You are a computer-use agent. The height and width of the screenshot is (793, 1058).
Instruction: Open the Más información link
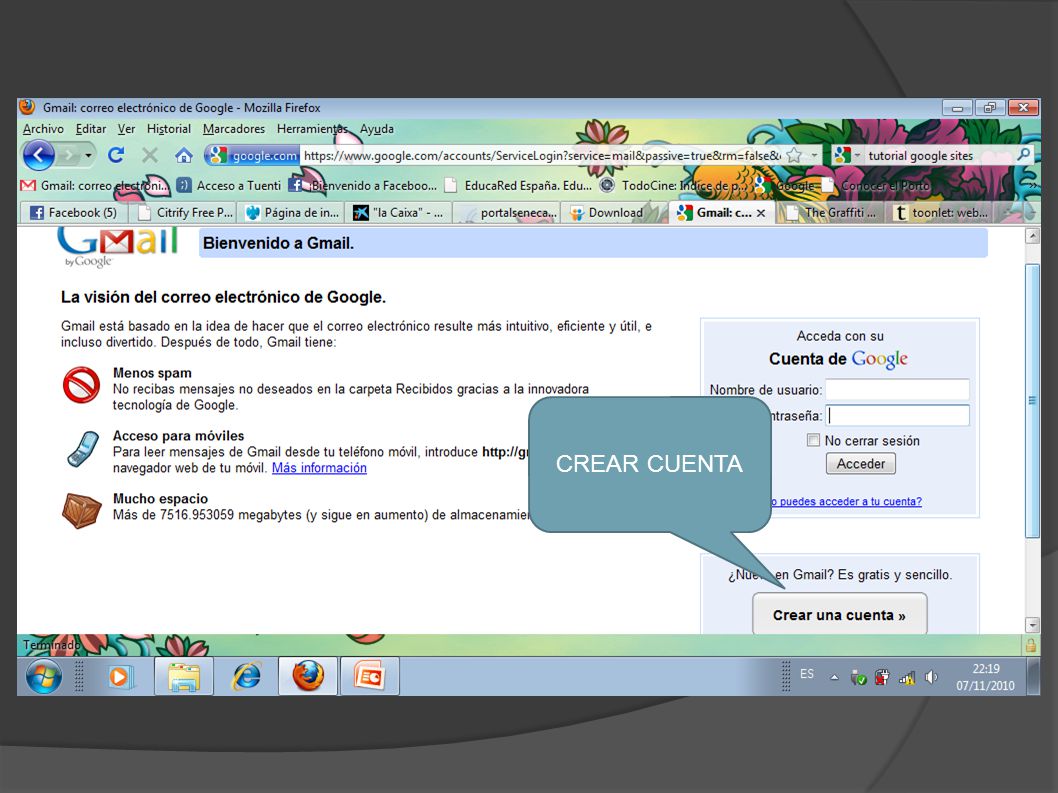pyautogui.click(x=319, y=468)
